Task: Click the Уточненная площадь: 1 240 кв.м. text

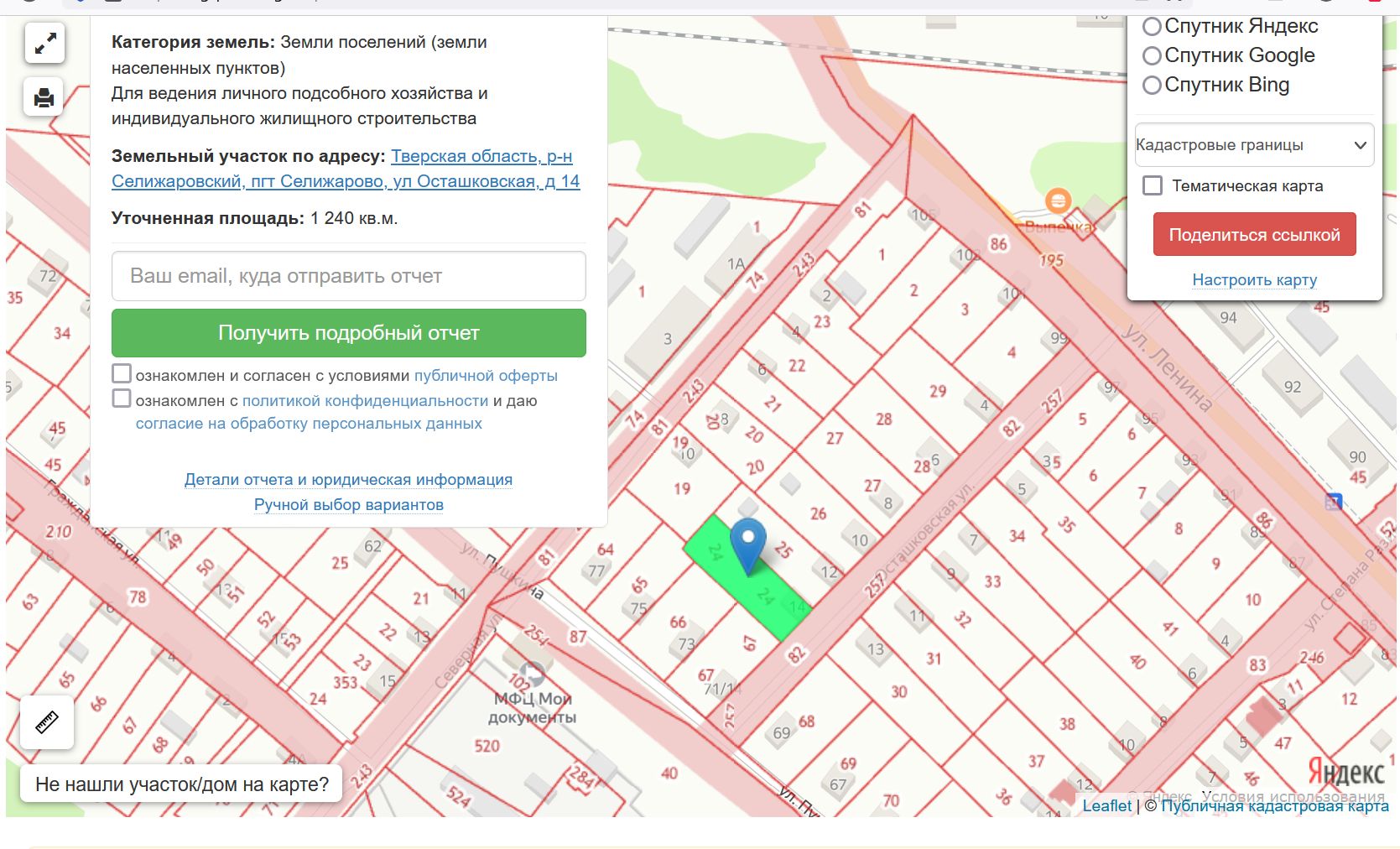Action: [254, 218]
